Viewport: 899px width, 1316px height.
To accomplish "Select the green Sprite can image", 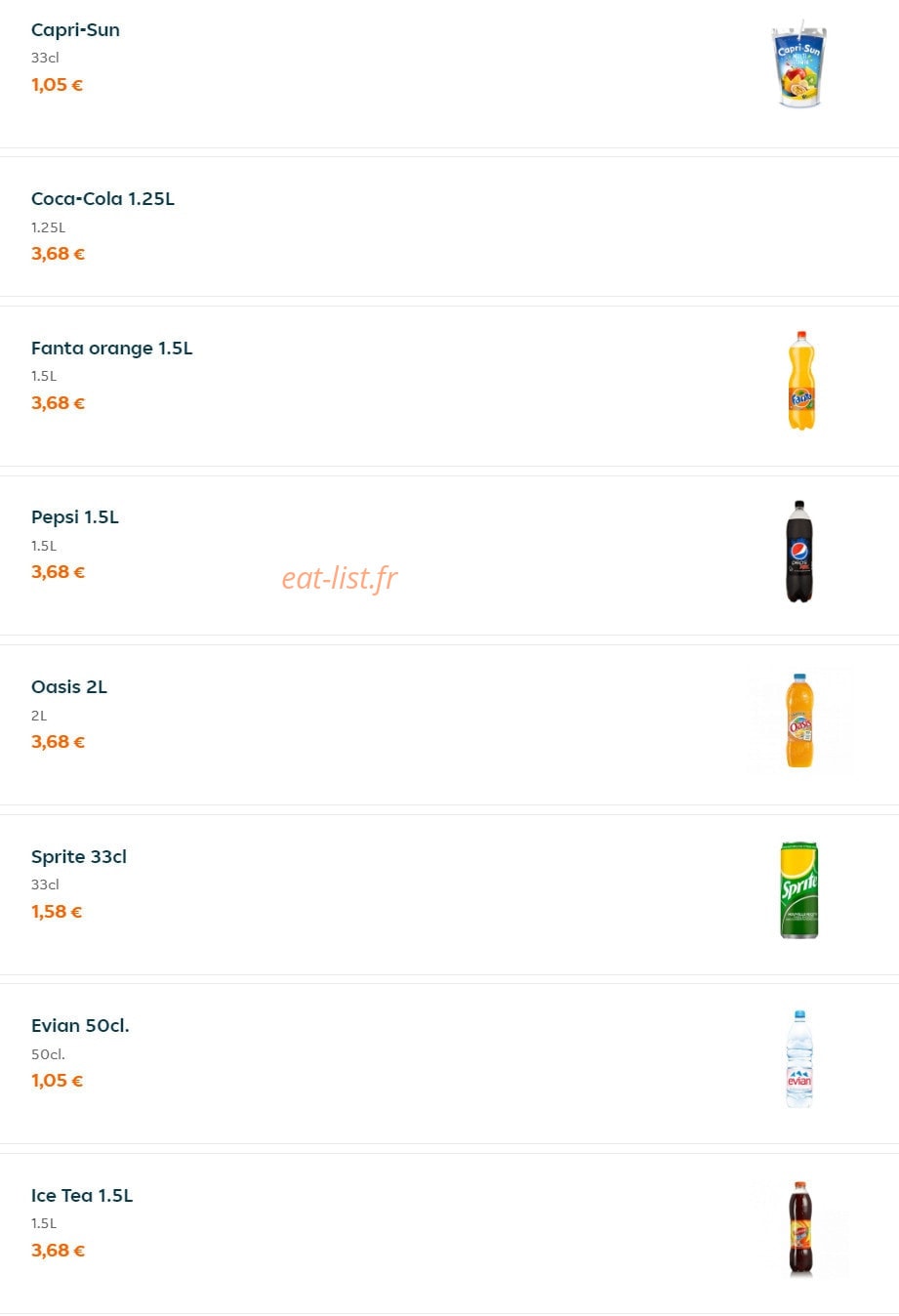I will point(799,889).
